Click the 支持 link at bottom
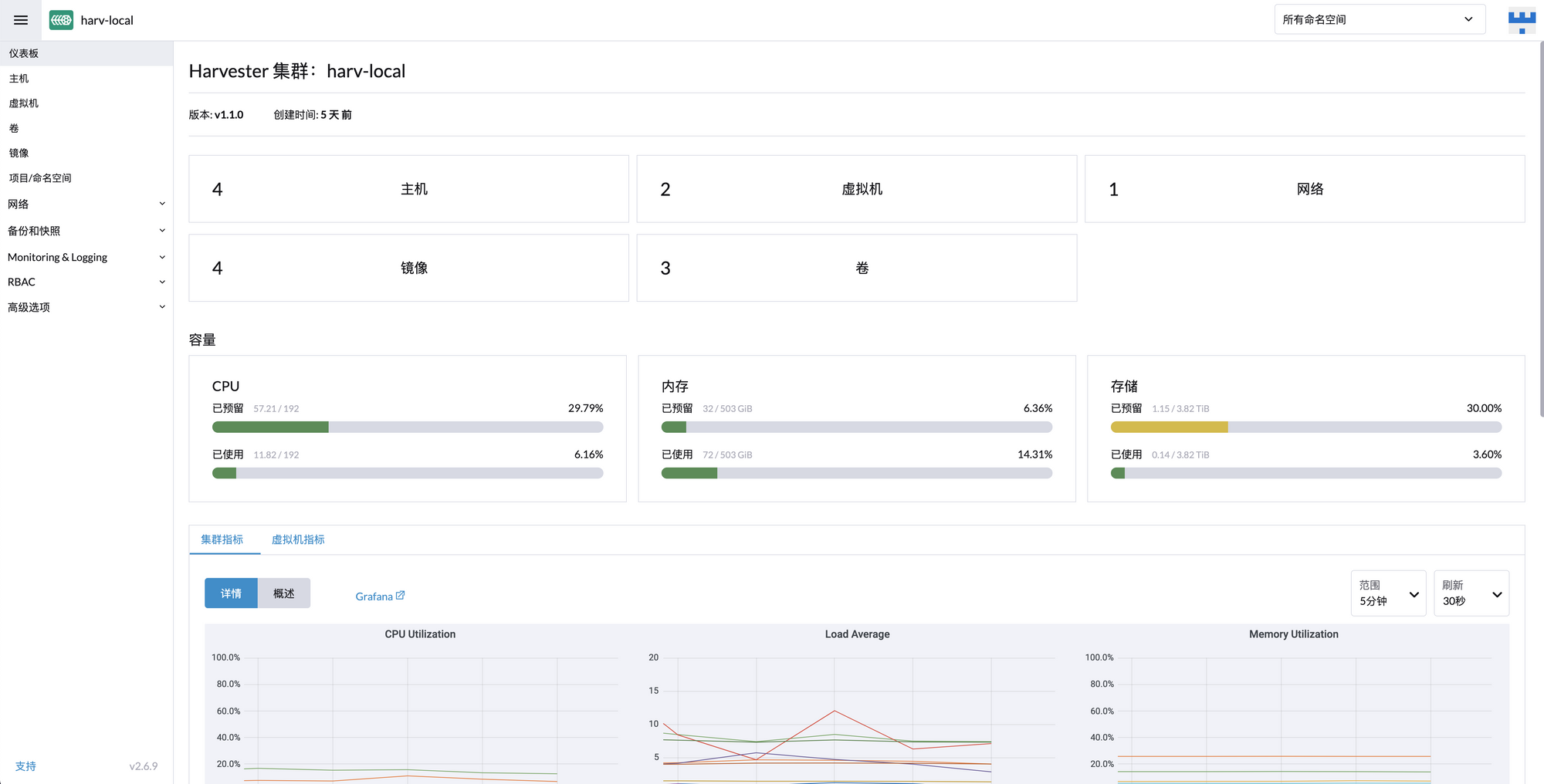Screen dimensions: 1544x784 pyautogui.click(x=25, y=765)
